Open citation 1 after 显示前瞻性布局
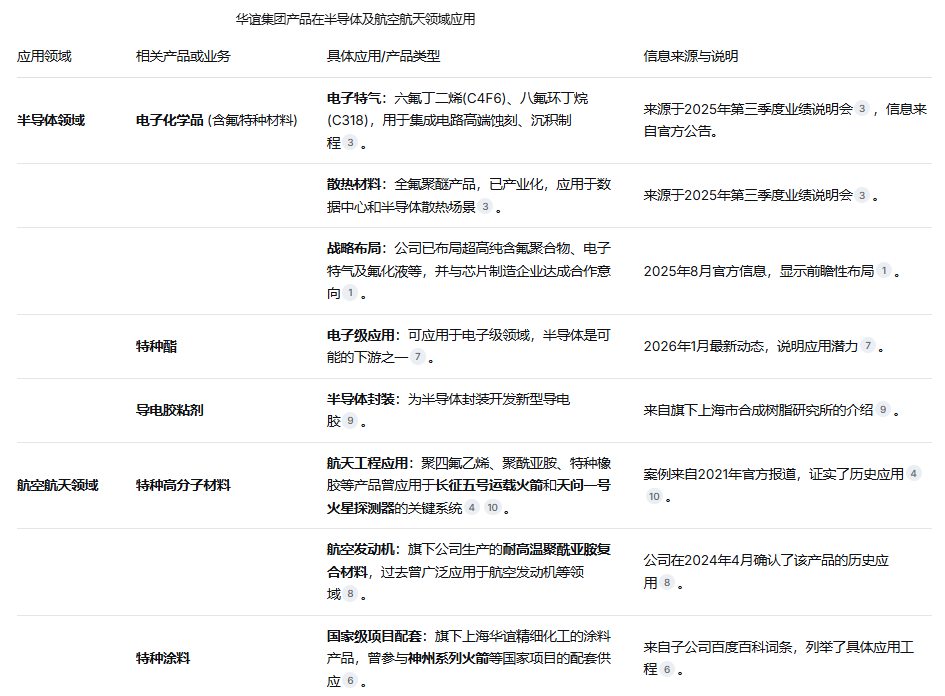The width and height of the screenshot is (945, 696). (884, 271)
